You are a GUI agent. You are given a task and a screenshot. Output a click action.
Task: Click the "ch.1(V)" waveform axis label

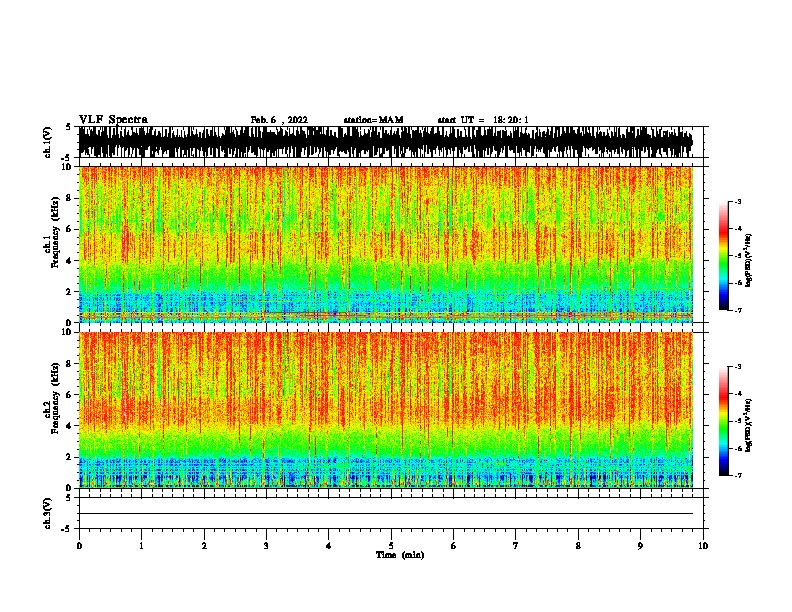pos(48,142)
